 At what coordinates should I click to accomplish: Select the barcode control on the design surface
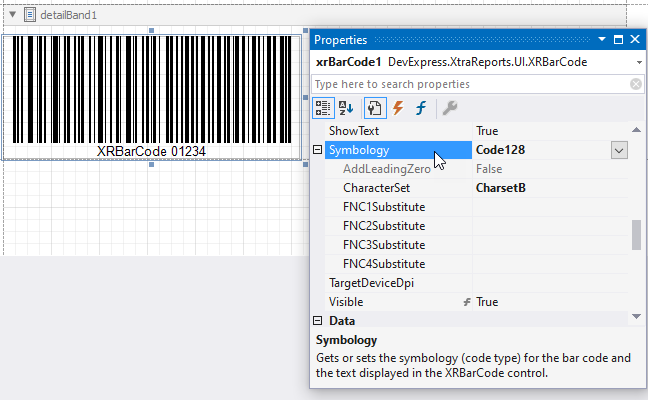pos(152,98)
